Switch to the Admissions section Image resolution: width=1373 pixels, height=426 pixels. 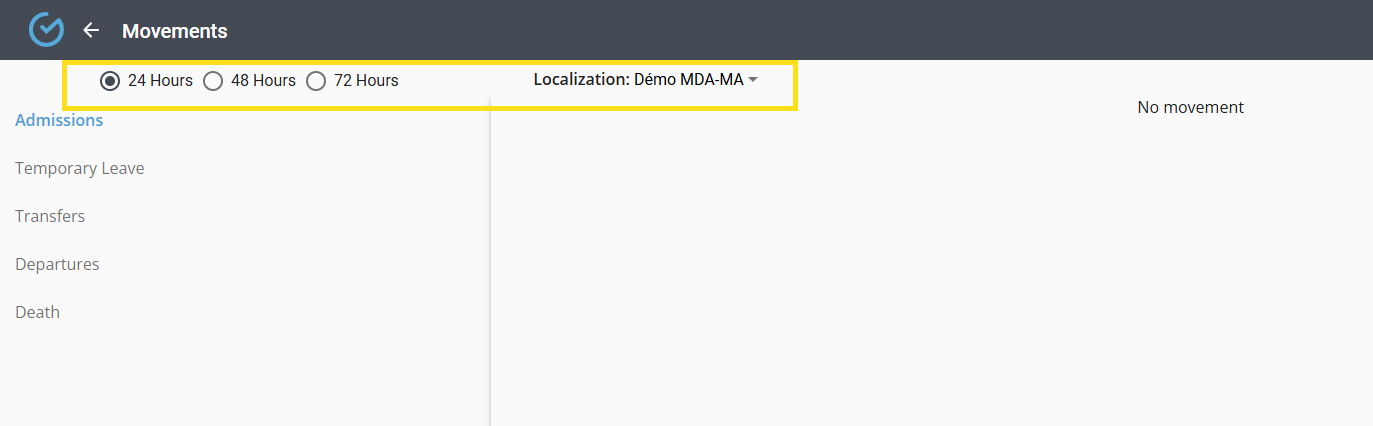(59, 120)
